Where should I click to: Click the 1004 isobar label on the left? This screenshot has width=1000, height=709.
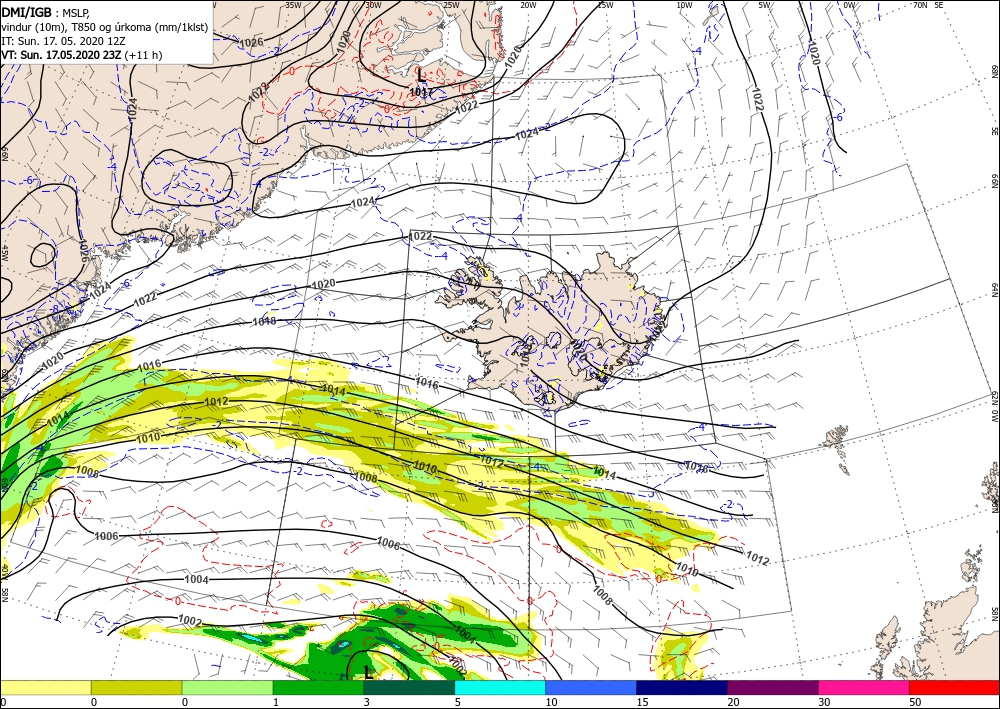[x=196, y=580]
